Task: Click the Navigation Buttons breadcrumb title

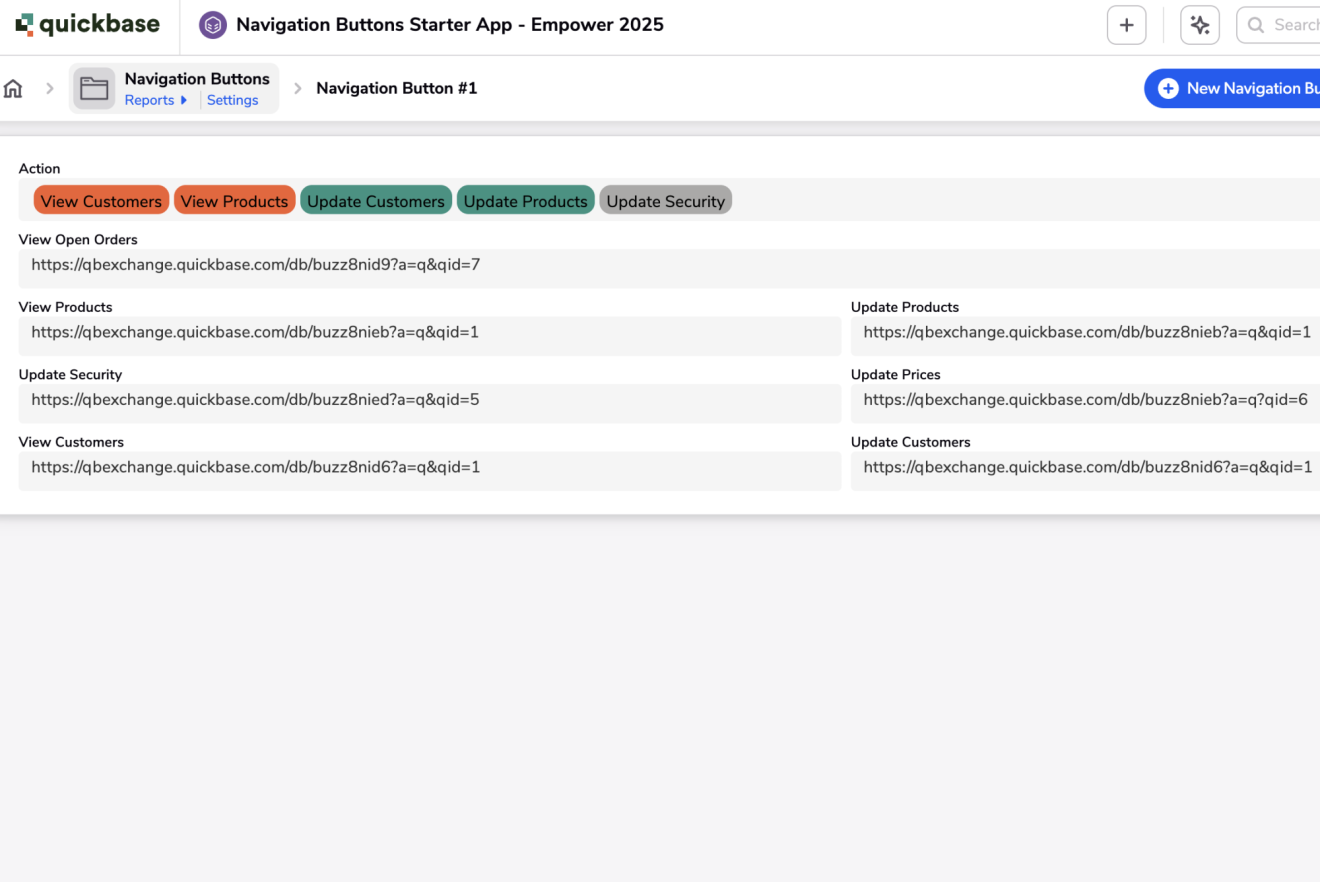Action: (197, 78)
